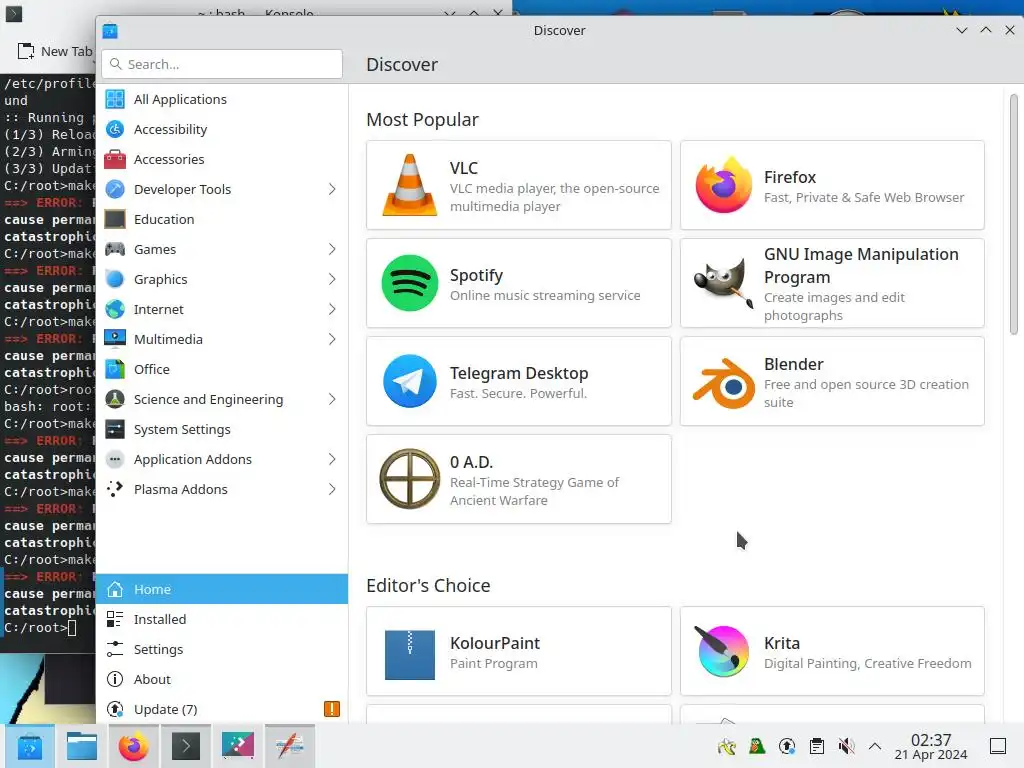Expand Science and Engineering chevron

click(332, 399)
